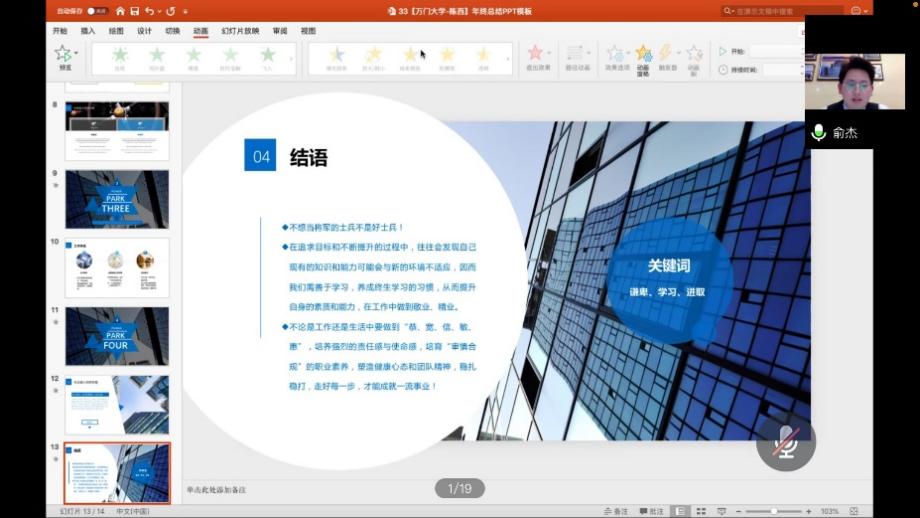Open the 视图 ribbon tab
The image size is (920, 518).
tap(308, 31)
